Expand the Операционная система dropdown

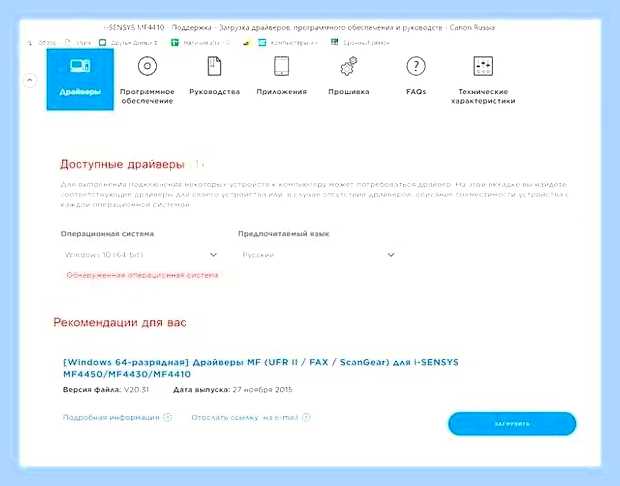coord(141,255)
